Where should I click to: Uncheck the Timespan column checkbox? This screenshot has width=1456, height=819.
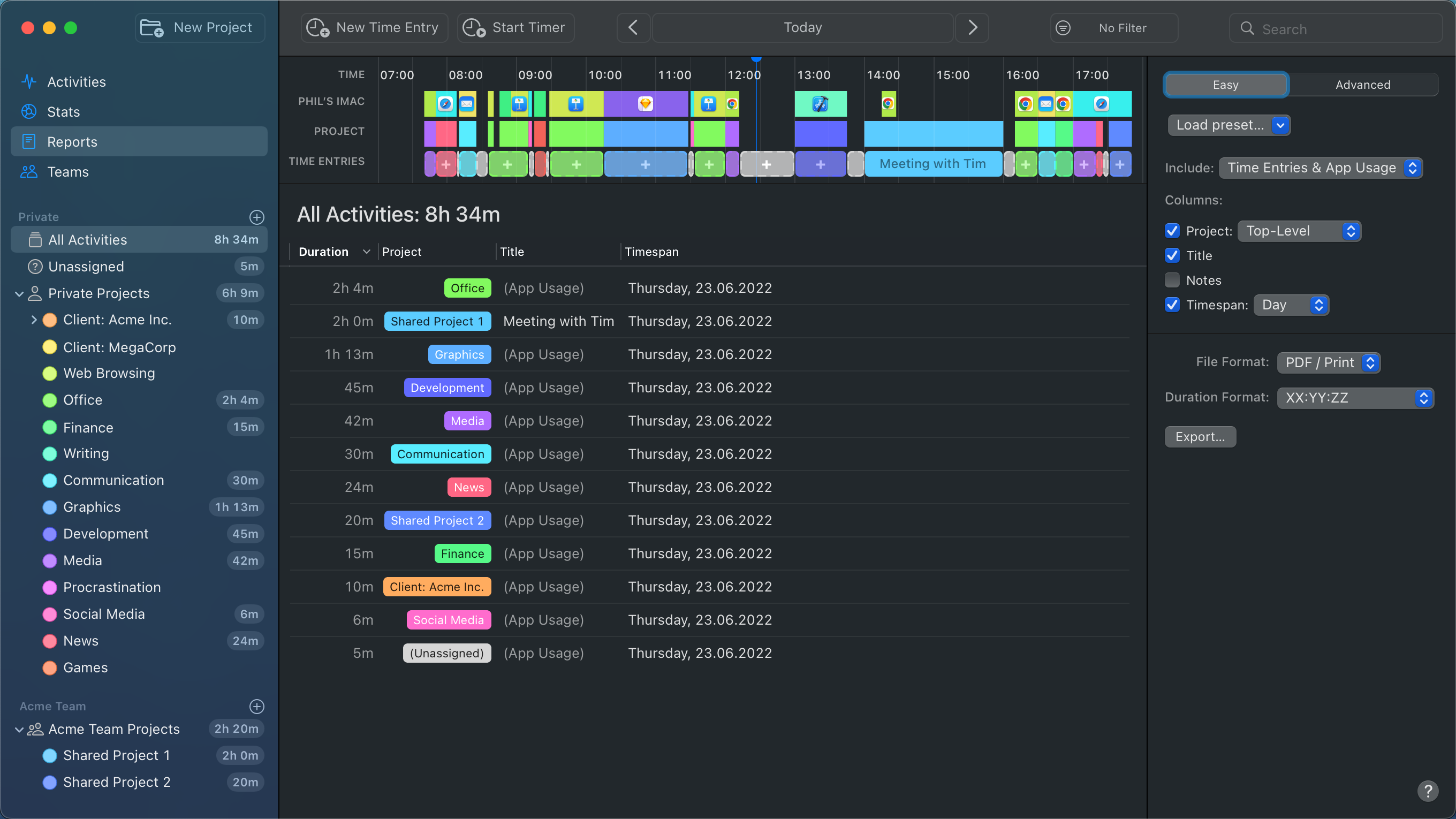click(x=1172, y=305)
